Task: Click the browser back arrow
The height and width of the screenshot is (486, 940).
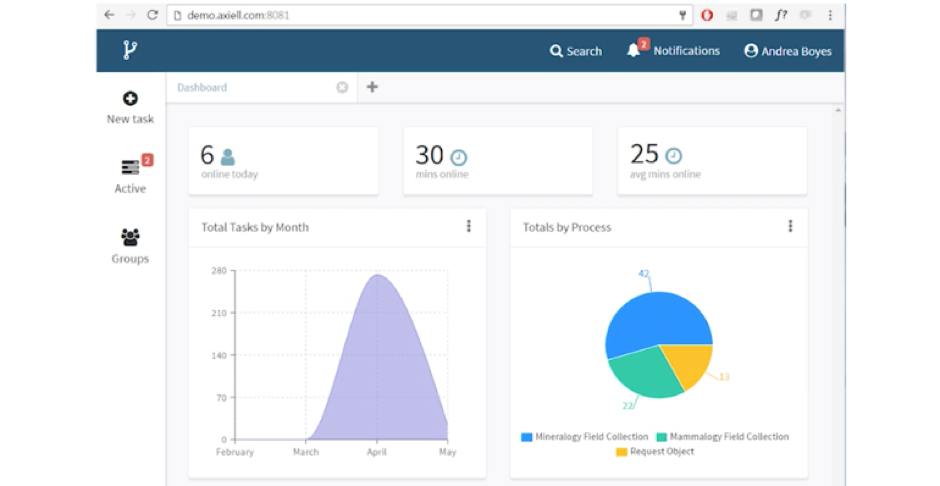Action: coord(109,15)
